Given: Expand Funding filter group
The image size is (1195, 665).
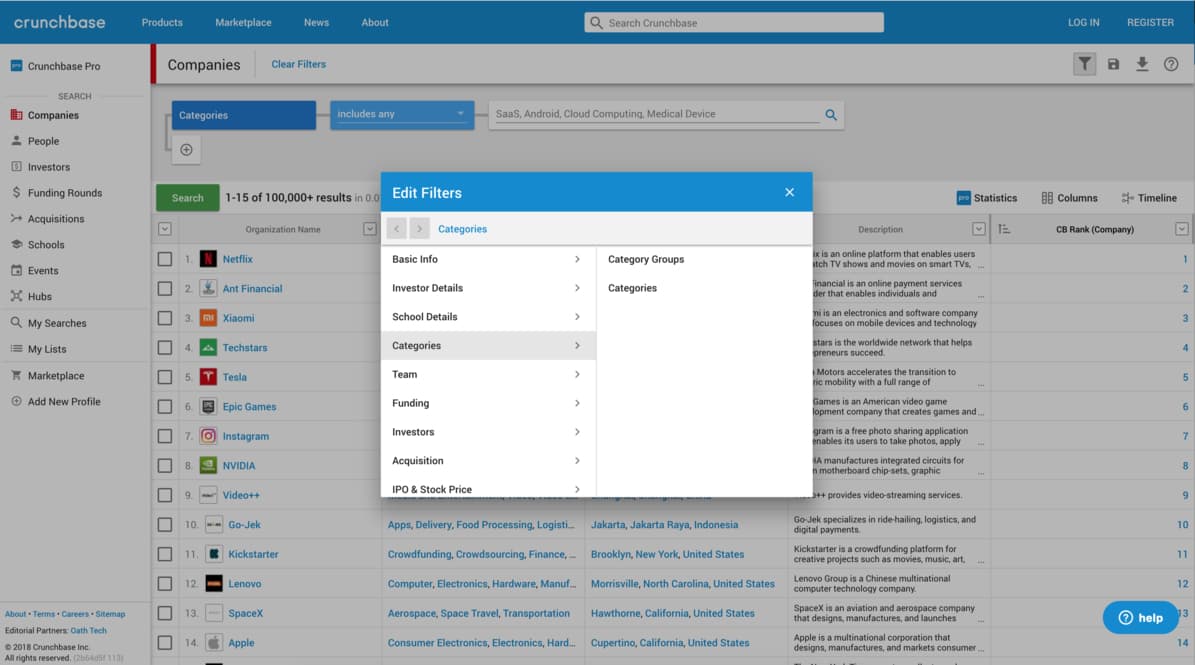Looking at the screenshot, I should (x=488, y=403).
